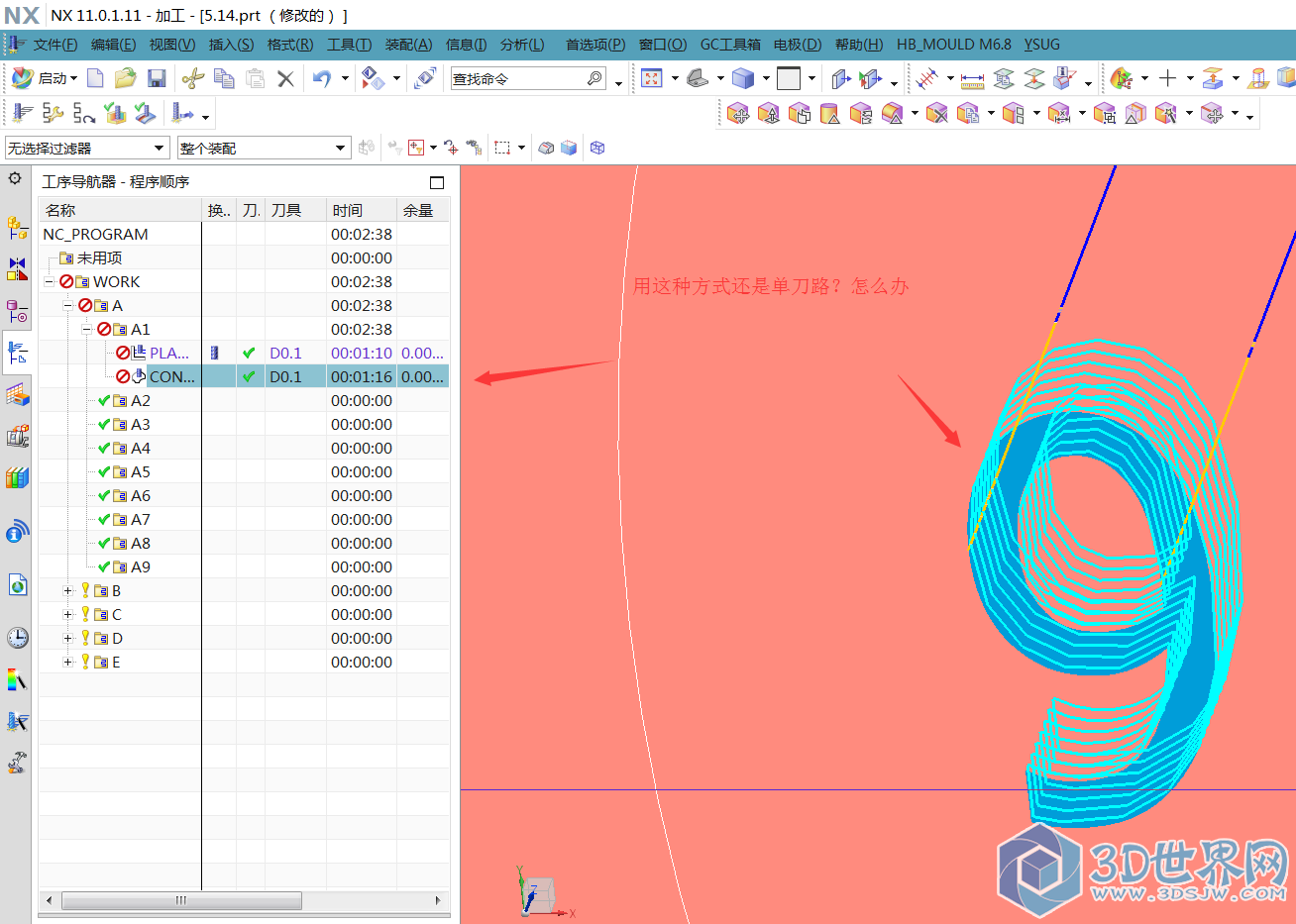
Task: Click the navigator settings gear icon
Action: pyautogui.click(x=15, y=179)
